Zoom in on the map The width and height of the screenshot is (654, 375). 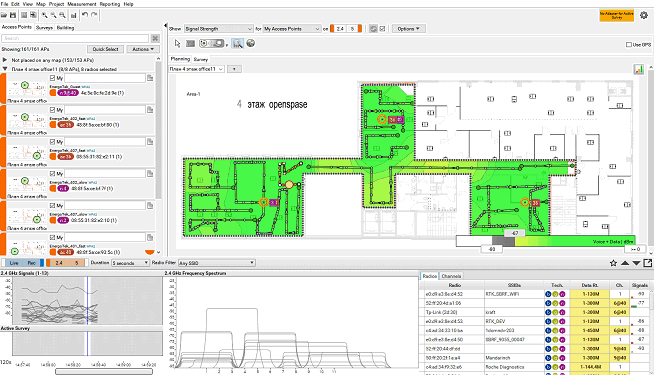point(45,15)
